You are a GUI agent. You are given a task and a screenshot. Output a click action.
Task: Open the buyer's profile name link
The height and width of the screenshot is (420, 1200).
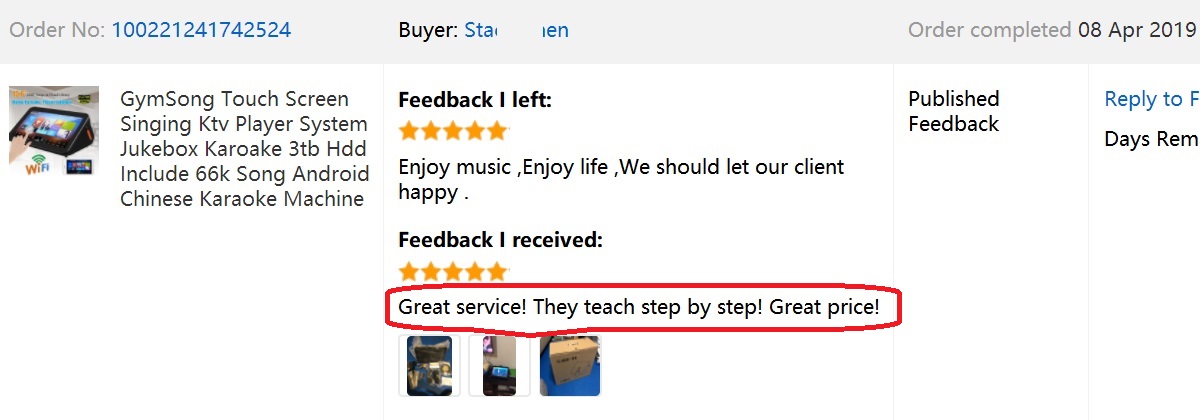tap(516, 30)
